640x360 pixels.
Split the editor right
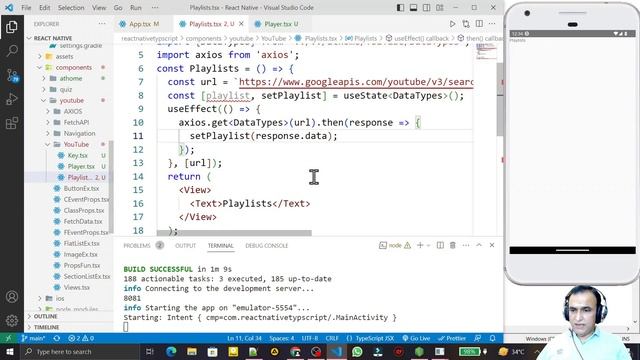479,24
